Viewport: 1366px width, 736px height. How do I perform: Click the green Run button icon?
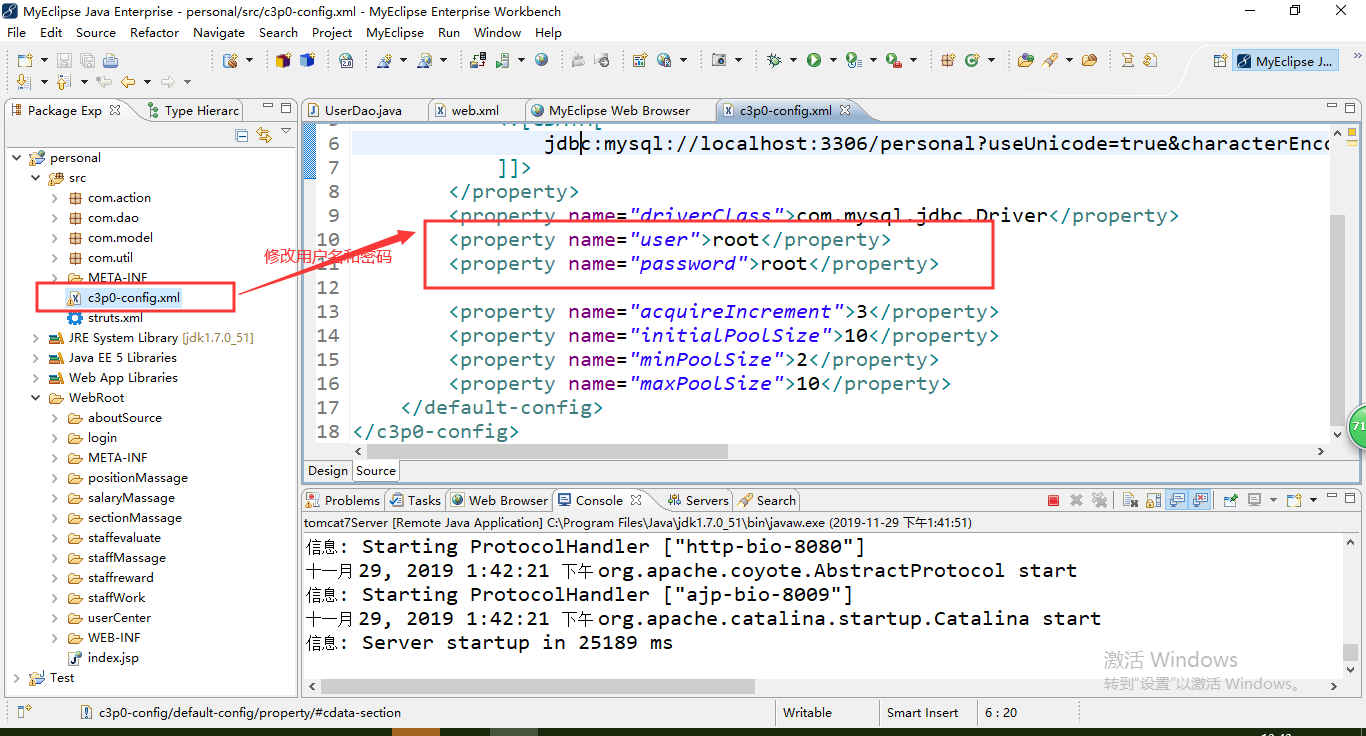pyautogui.click(x=814, y=60)
